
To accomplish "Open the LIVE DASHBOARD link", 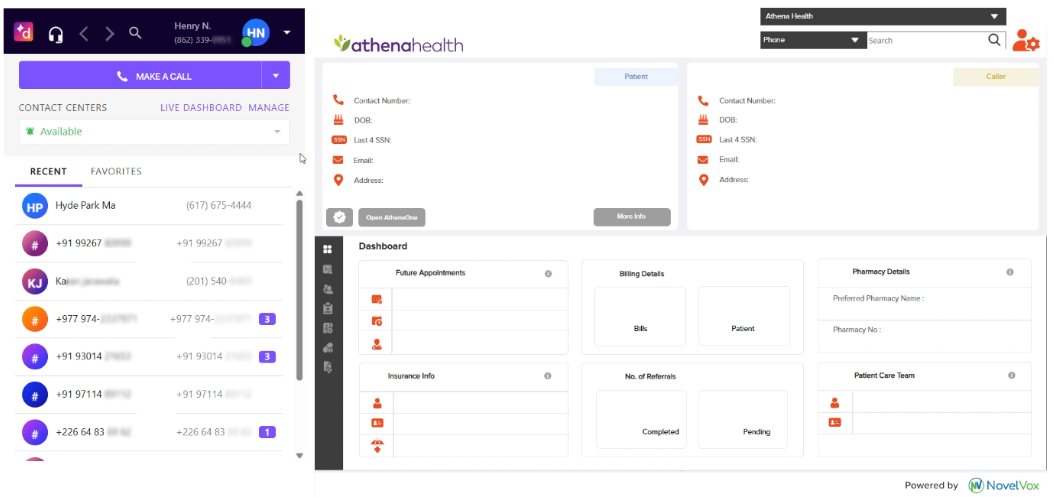I will point(201,108).
